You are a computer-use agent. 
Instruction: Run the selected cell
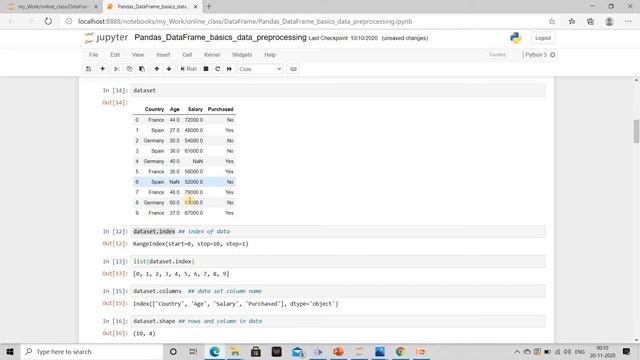[x=189, y=69]
